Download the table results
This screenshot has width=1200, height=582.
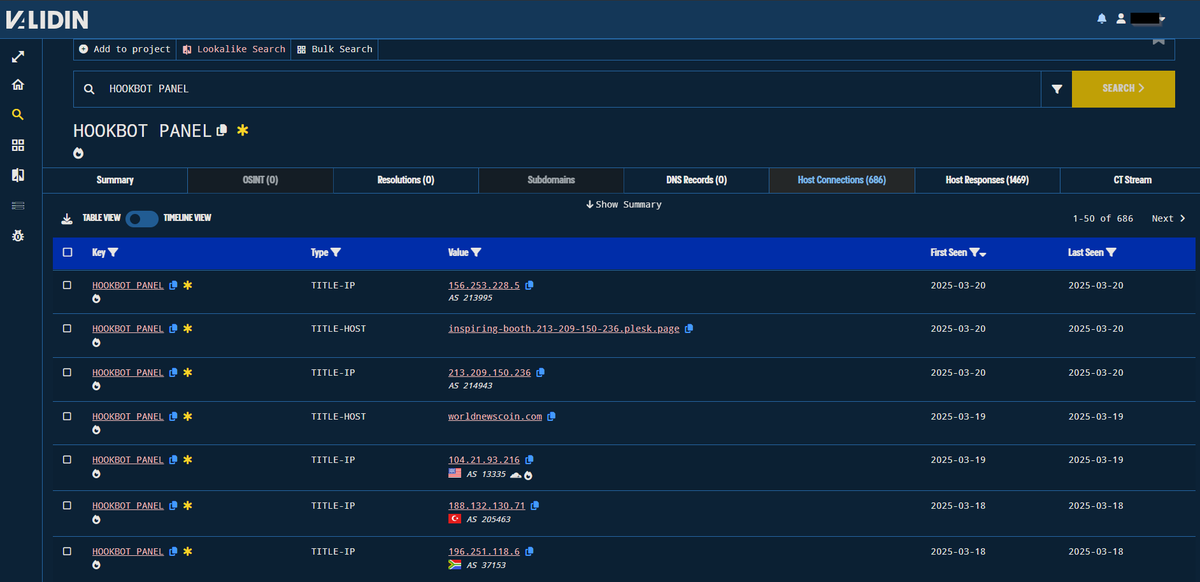click(67, 218)
